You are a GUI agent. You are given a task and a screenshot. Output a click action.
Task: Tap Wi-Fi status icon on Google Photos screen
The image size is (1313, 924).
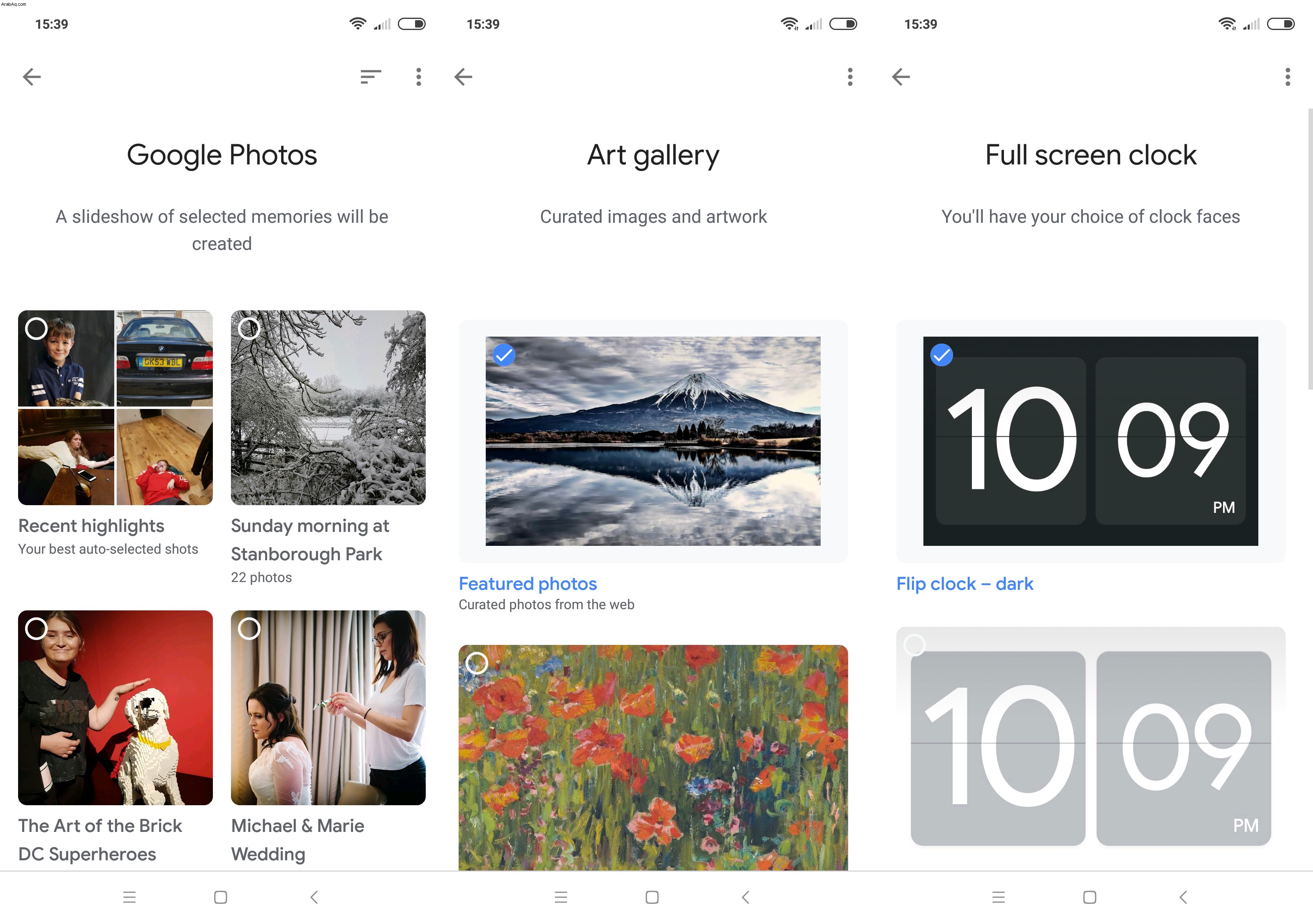[358, 23]
